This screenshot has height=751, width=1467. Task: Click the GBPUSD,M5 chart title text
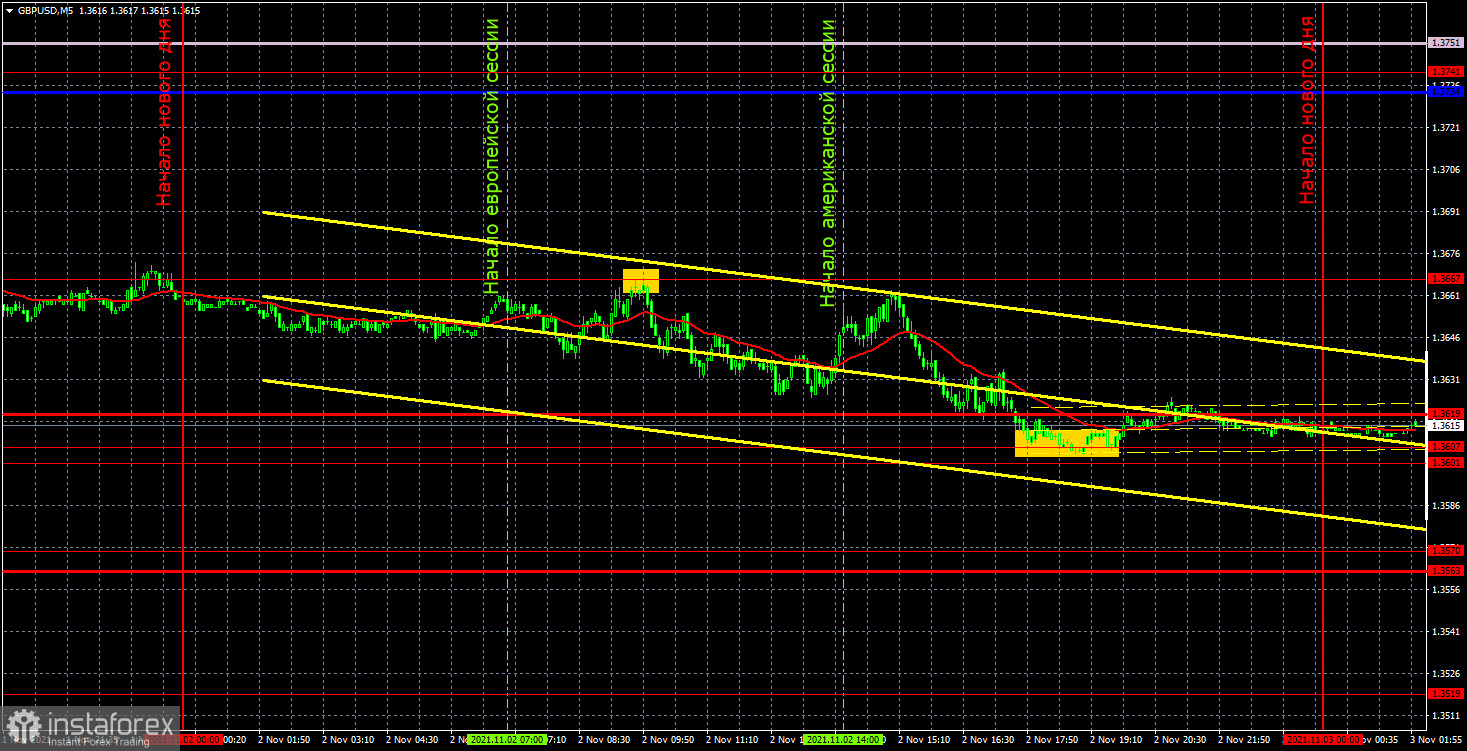(44, 10)
